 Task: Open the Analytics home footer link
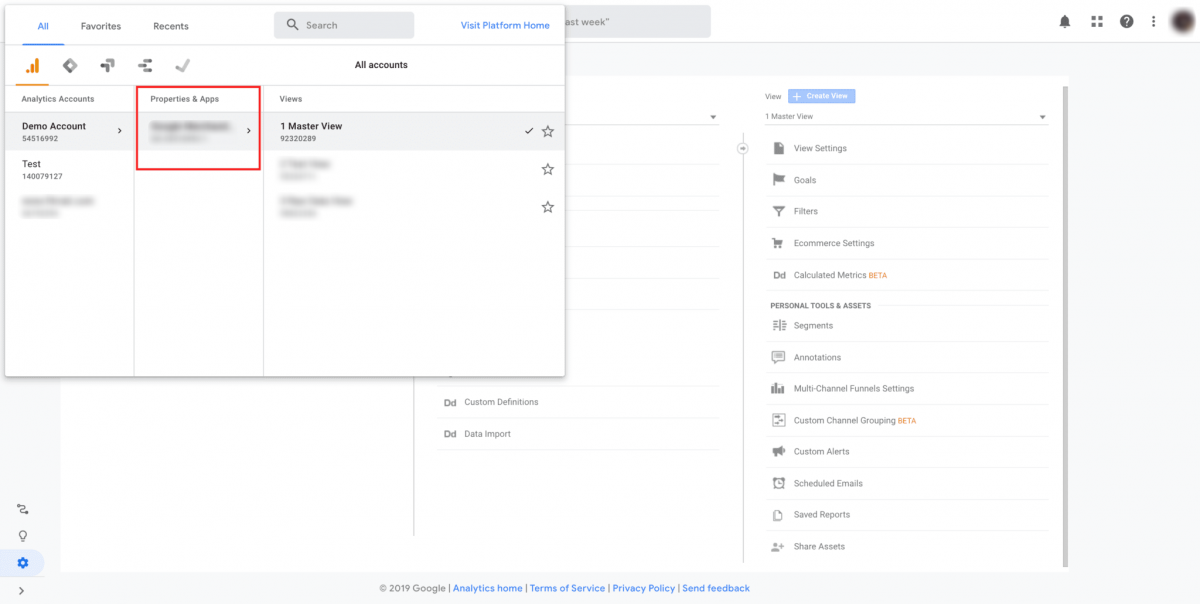pyautogui.click(x=488, y=588)
